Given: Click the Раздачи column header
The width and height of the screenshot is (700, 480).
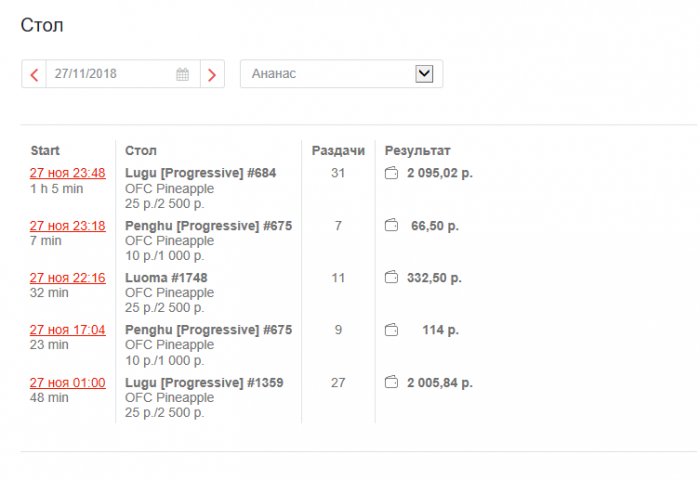Looking at the screenshot, I should click(x=338, y=151).
